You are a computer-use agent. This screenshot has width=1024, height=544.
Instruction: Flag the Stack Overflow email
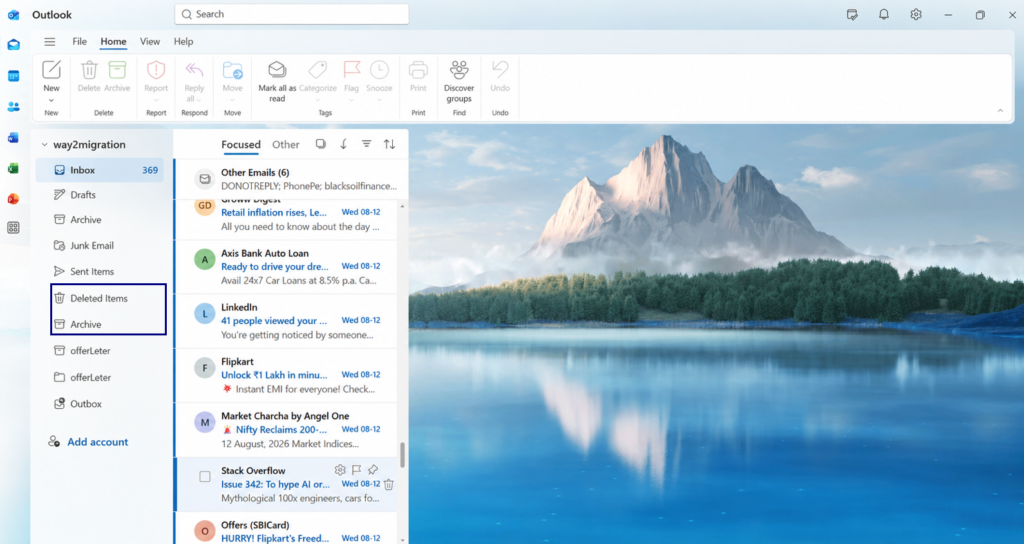[x=357, y=470]
